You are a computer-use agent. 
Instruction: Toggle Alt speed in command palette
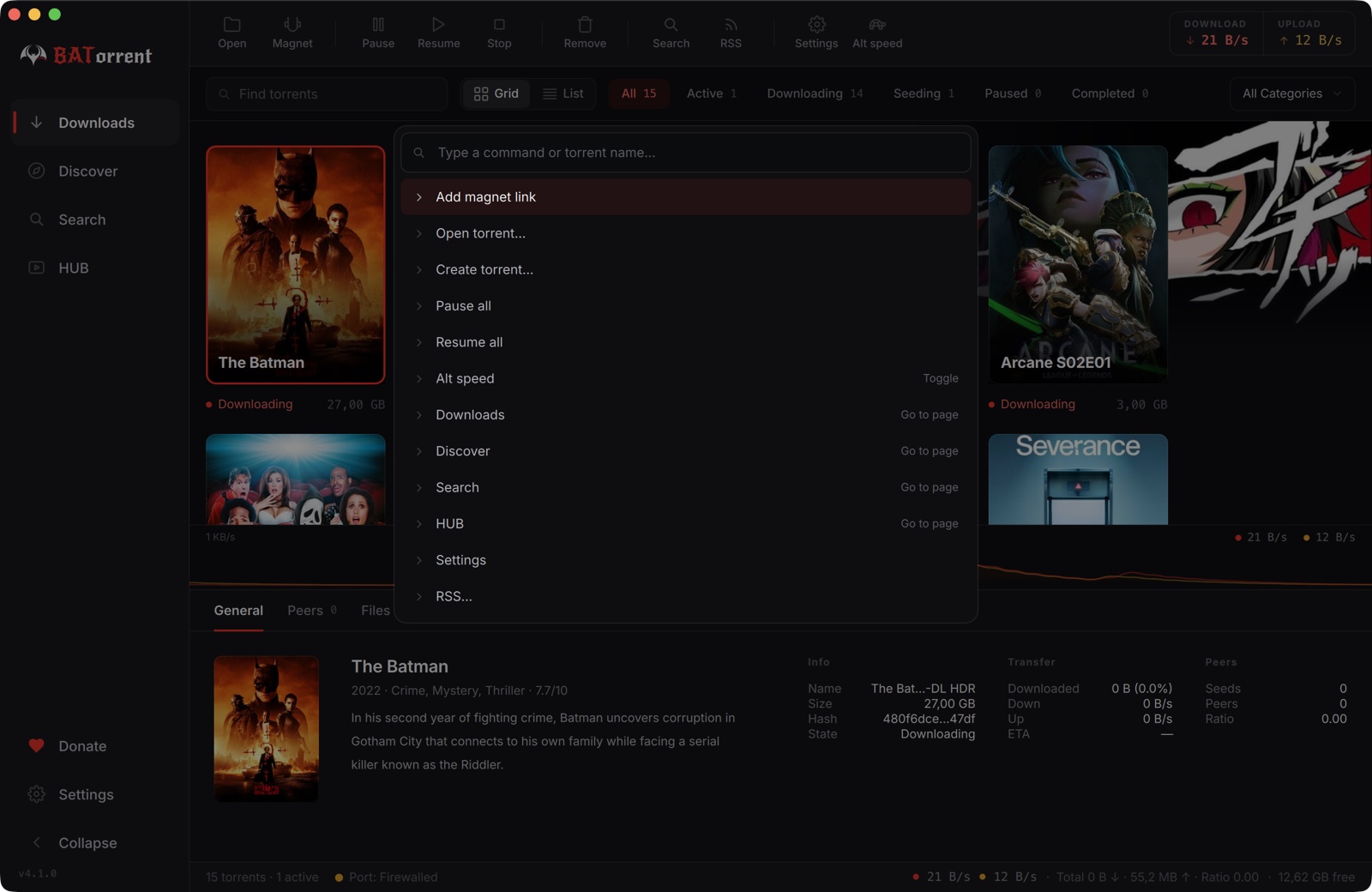(x=686, y=378)
